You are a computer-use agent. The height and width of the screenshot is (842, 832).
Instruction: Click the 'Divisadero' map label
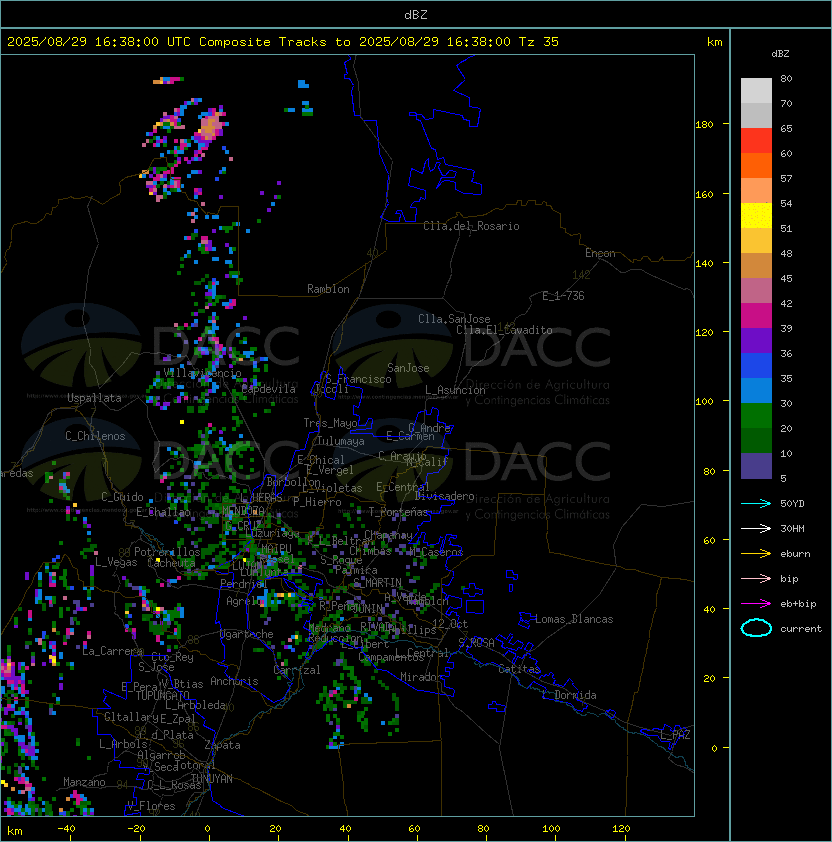click(444, 496)
